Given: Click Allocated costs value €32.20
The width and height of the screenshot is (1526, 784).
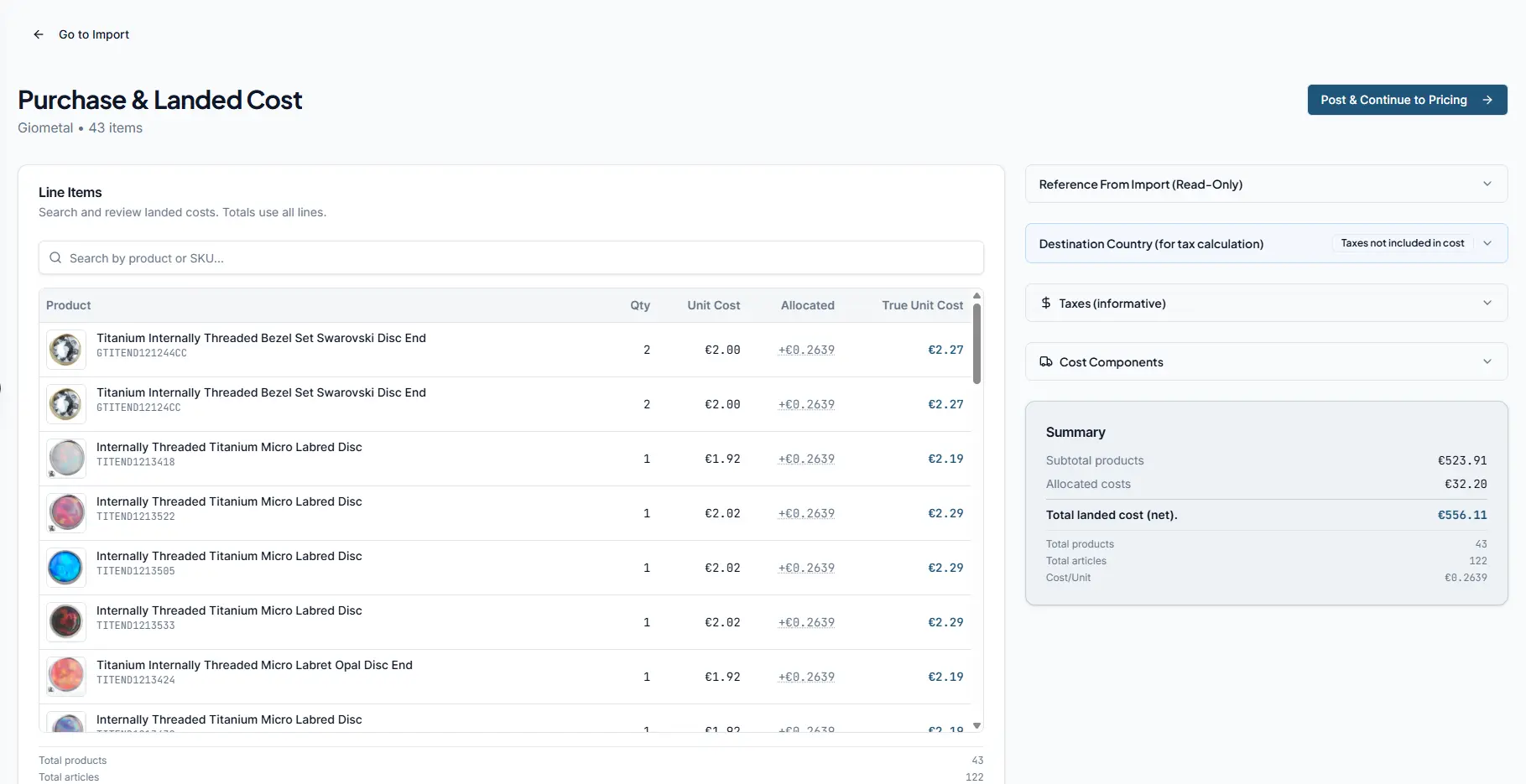Looking at the screenshot, I should tap(1466, 484).
